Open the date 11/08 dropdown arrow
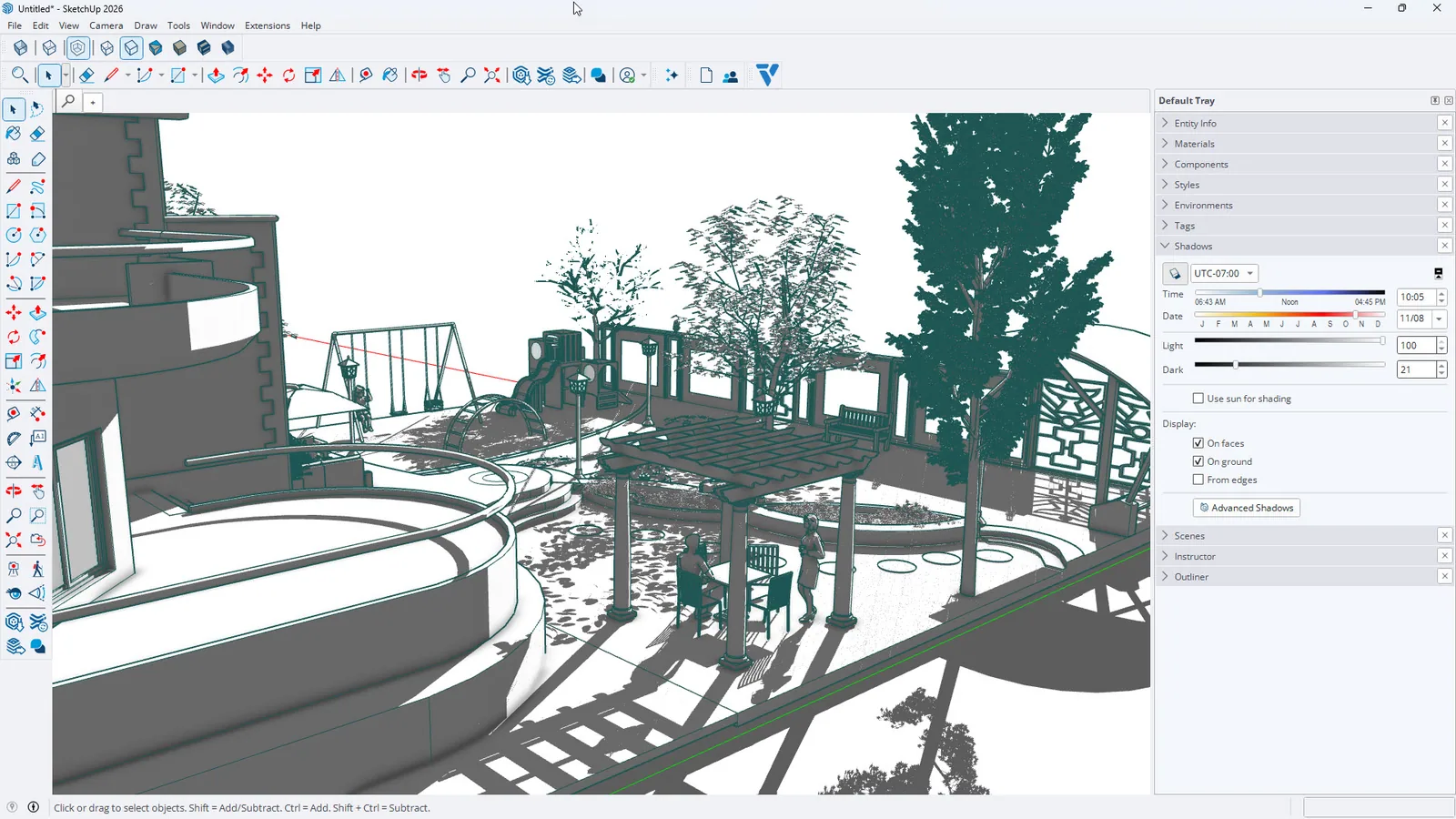The width and height of the screenshot is (1456, 819). coord(1439,318)
